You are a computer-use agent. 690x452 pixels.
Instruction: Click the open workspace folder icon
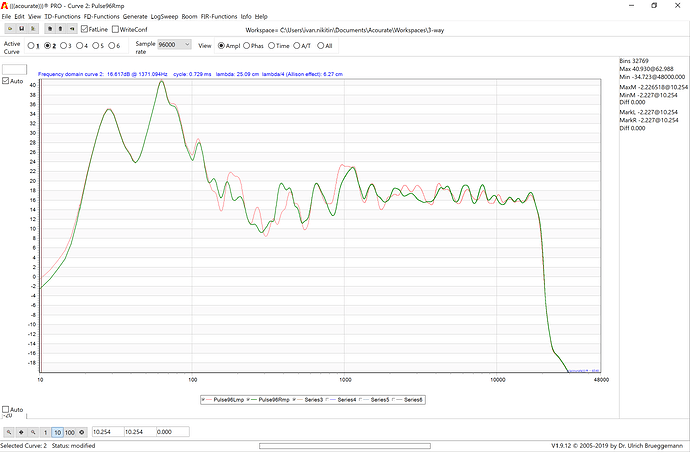(10, 29)
